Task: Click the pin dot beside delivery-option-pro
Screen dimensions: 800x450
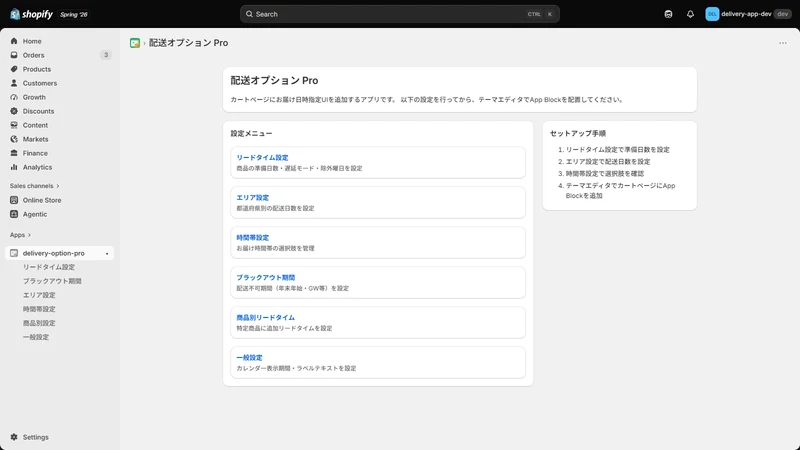Action: point(107,254)
